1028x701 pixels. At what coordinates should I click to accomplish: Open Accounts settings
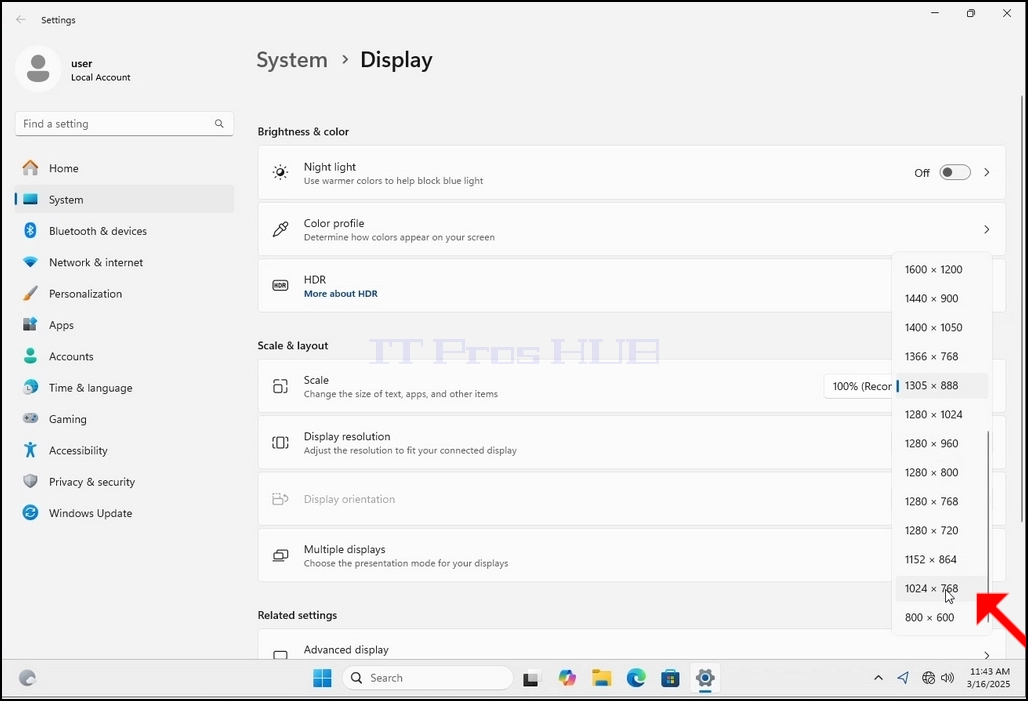pyautogui.click(x=124, y=357)
